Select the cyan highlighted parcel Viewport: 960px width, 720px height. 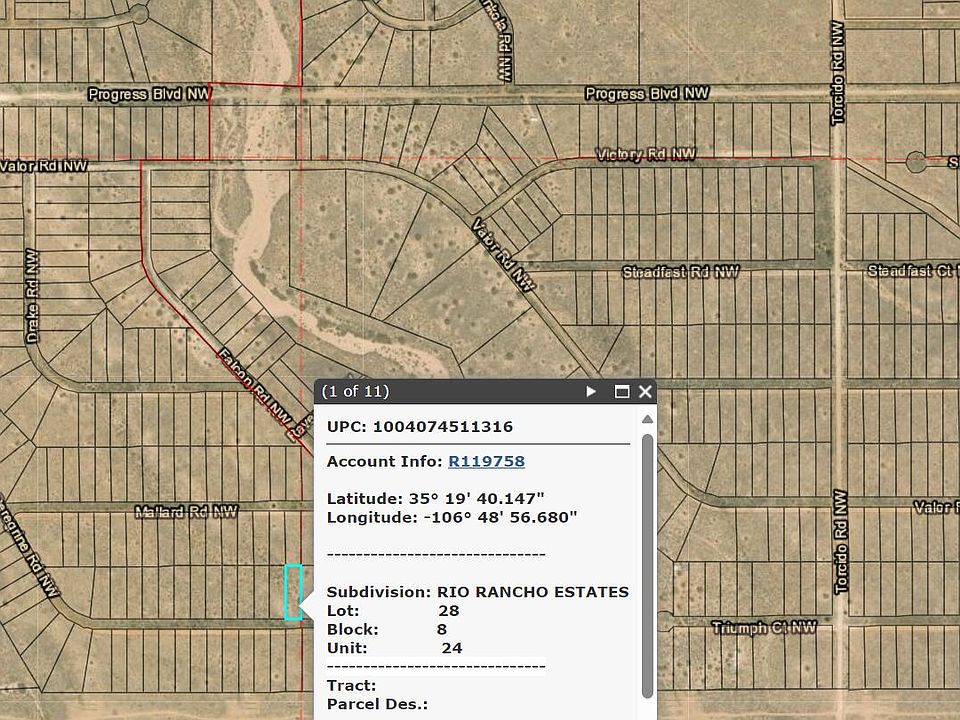293,592
